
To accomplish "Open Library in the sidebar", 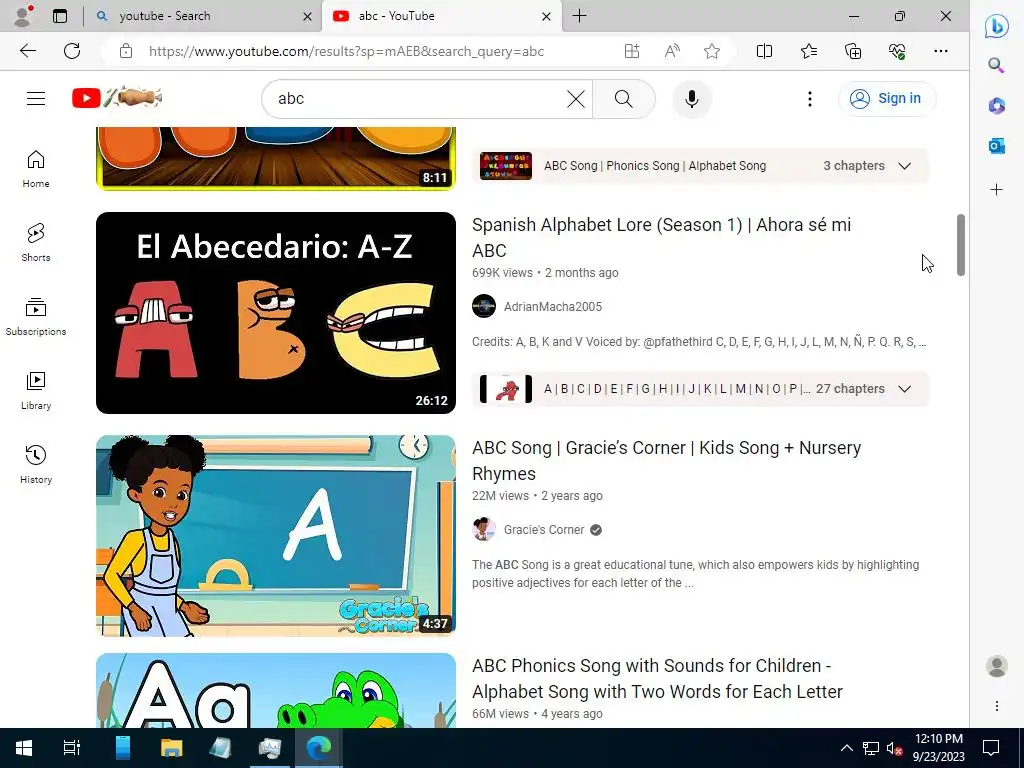I will (x=36, y=390).
